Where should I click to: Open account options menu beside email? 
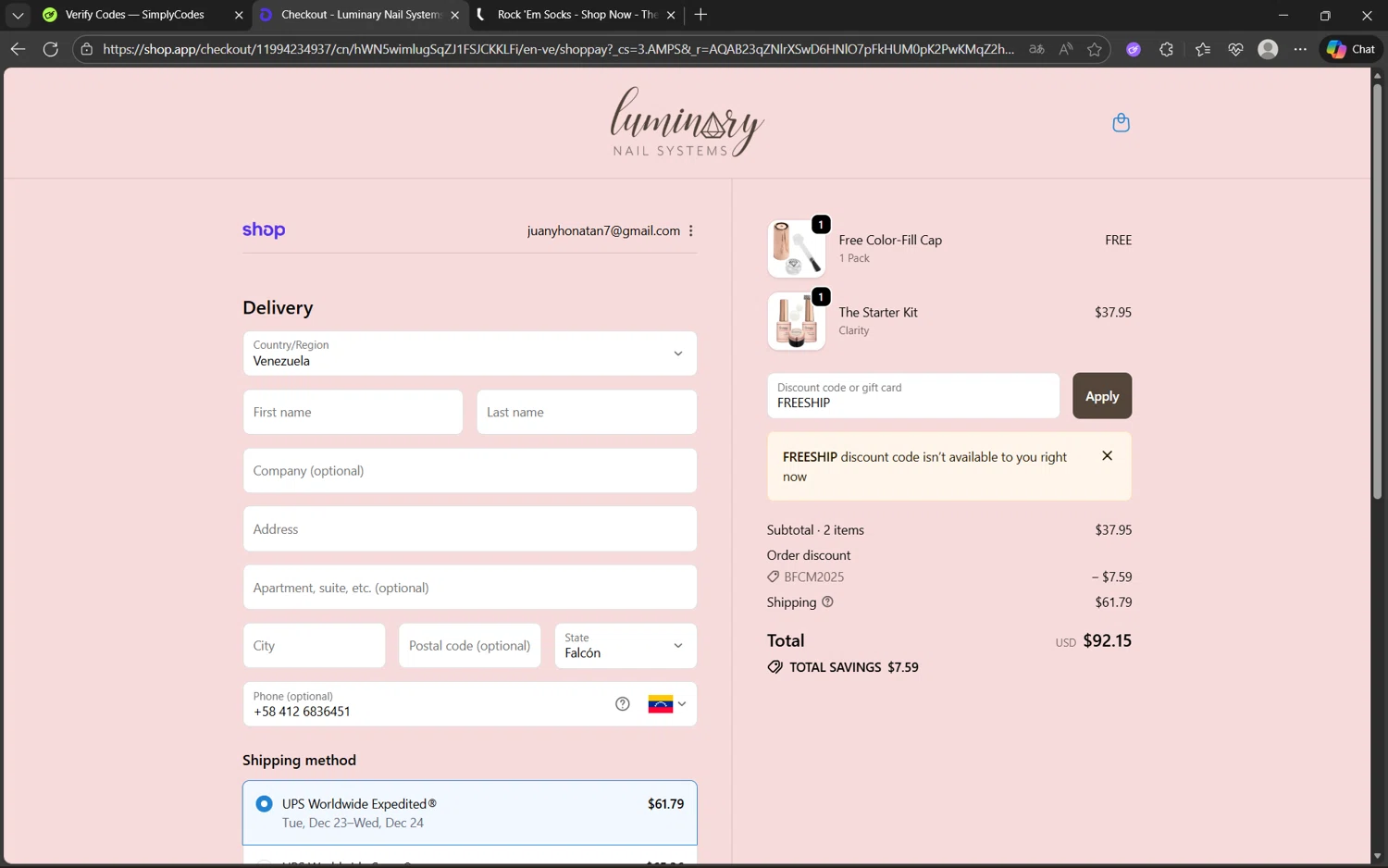click(691, 230)
